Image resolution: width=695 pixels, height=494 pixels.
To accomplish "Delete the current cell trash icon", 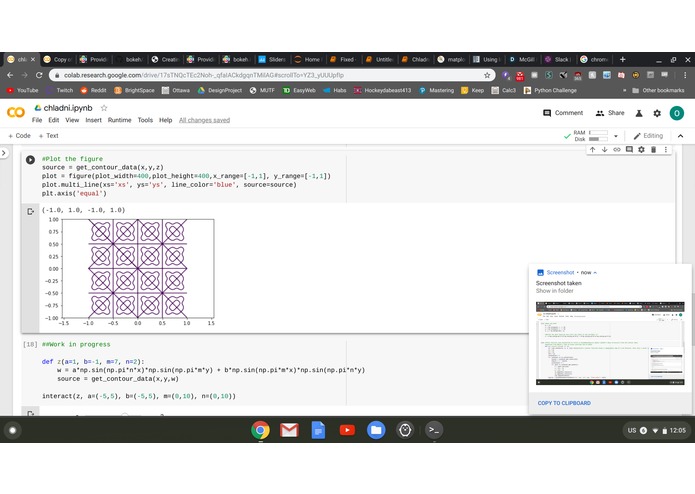I will [653, 150].
